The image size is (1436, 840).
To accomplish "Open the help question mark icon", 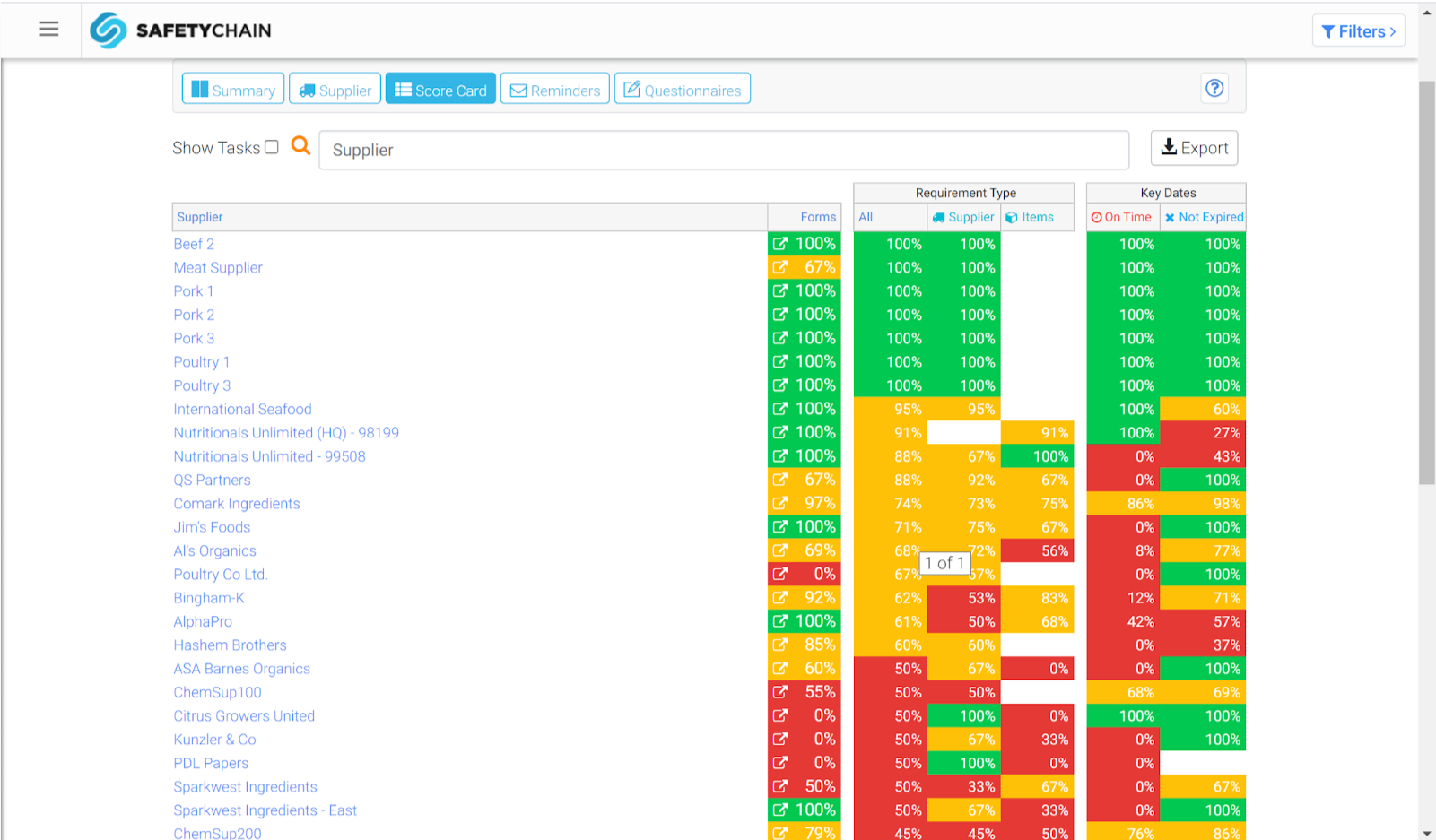I will click(x=1214, y=88).
